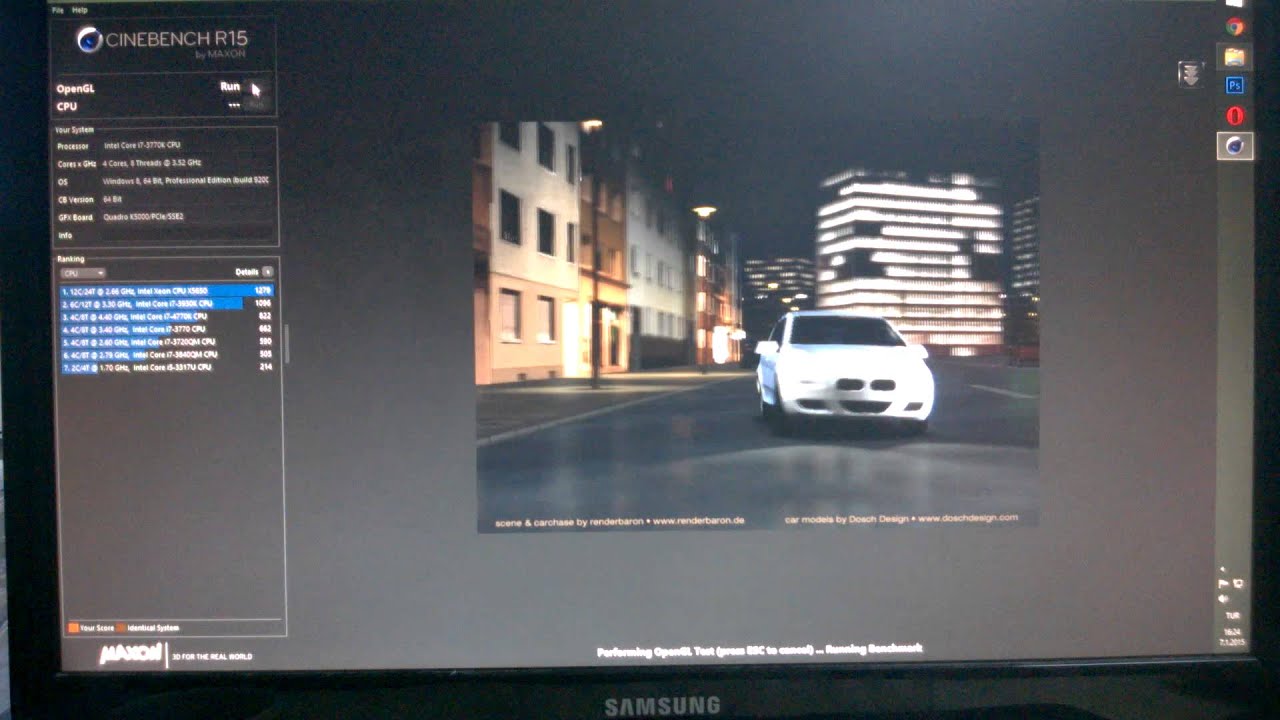Click the download arrows desktop gadget icon

(x=1190, y=74)
